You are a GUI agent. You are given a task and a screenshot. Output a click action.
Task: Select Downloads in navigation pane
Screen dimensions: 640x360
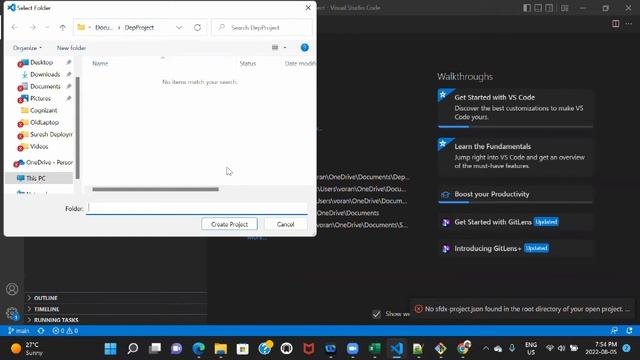45,74
